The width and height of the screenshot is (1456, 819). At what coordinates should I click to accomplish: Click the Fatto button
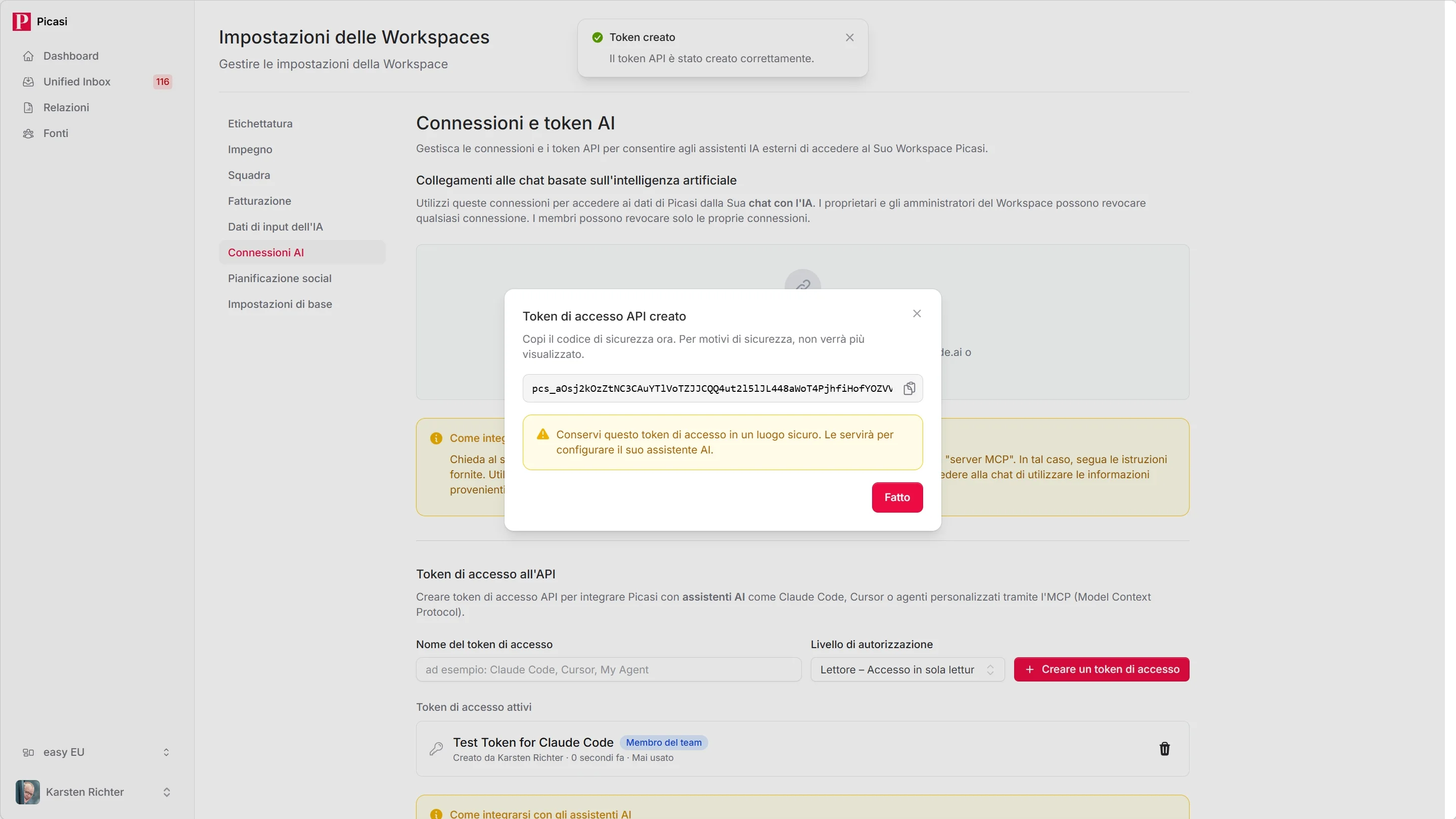pos(897,497)
